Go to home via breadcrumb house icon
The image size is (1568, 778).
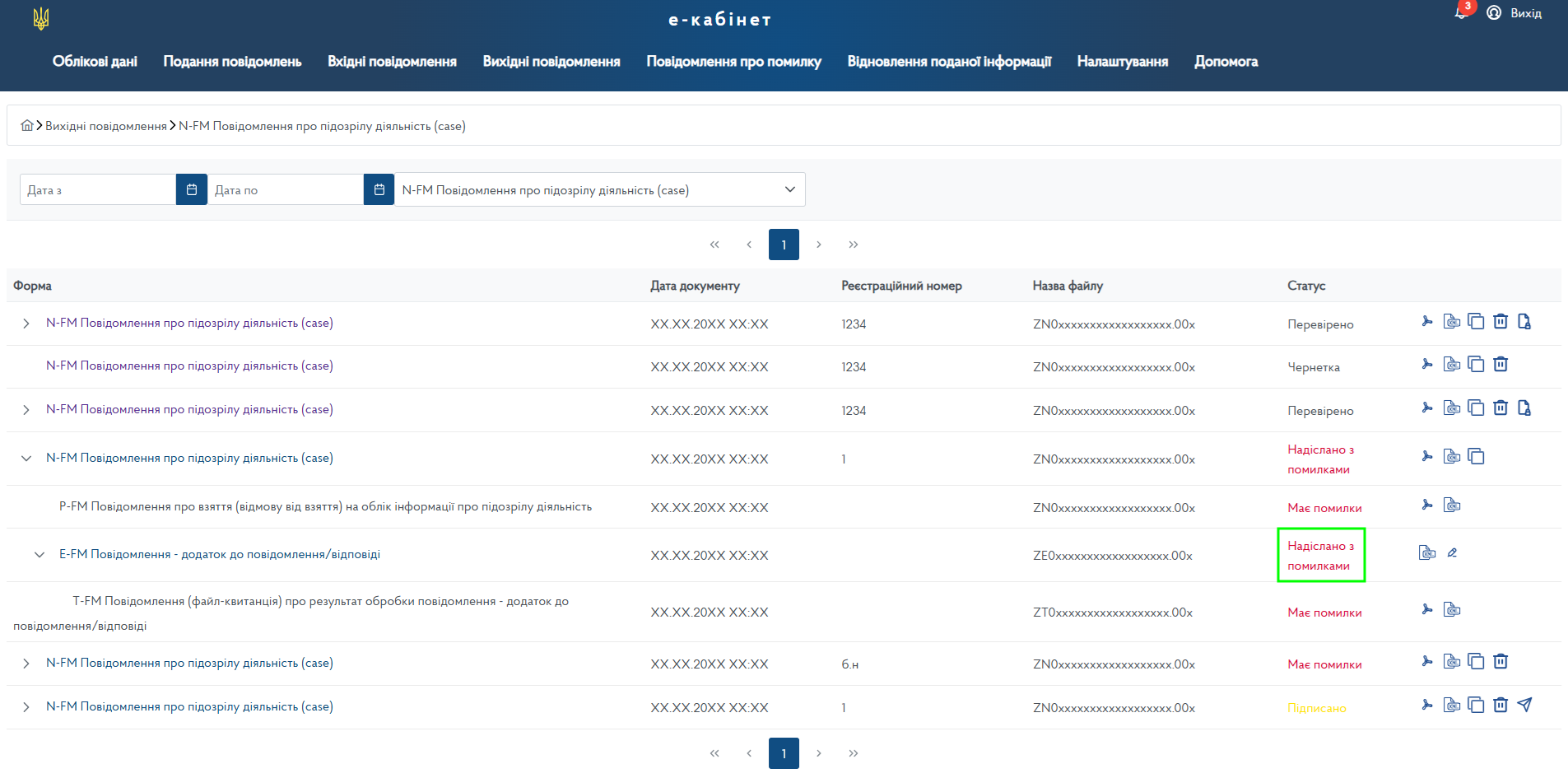pos(27,125)
